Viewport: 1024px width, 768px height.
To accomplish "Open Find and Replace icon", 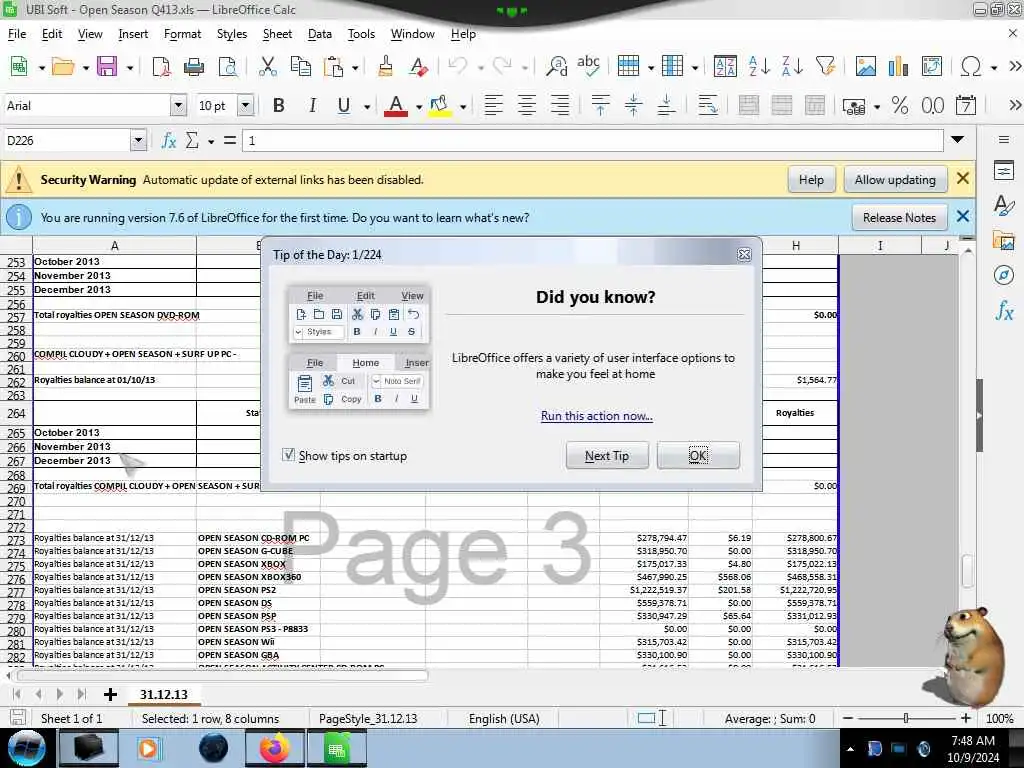I will click(x=557, y=66).
